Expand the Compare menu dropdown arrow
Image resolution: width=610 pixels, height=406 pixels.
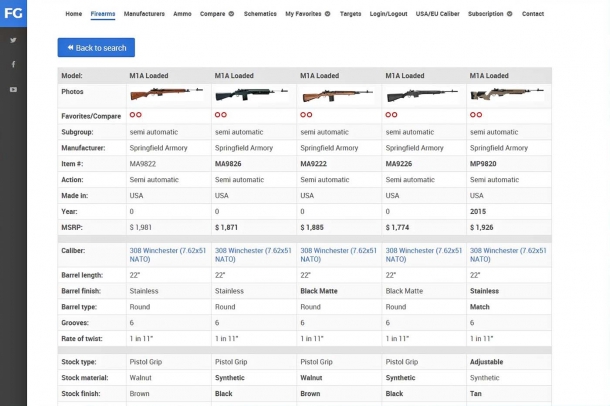pyautogui.click(x=231, y=14)
